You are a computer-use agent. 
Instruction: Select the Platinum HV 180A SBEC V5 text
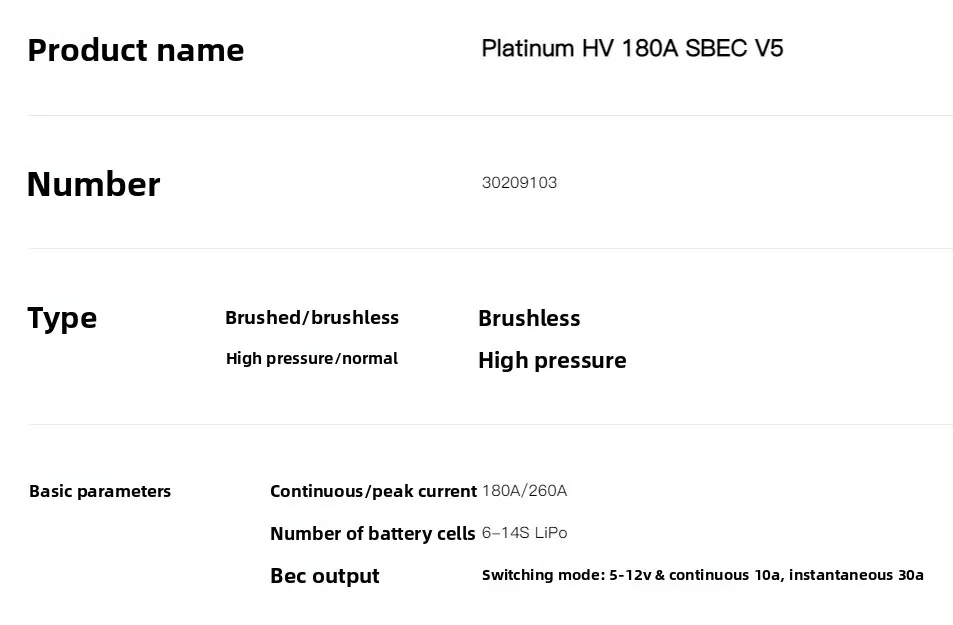(x=632, y=49)
